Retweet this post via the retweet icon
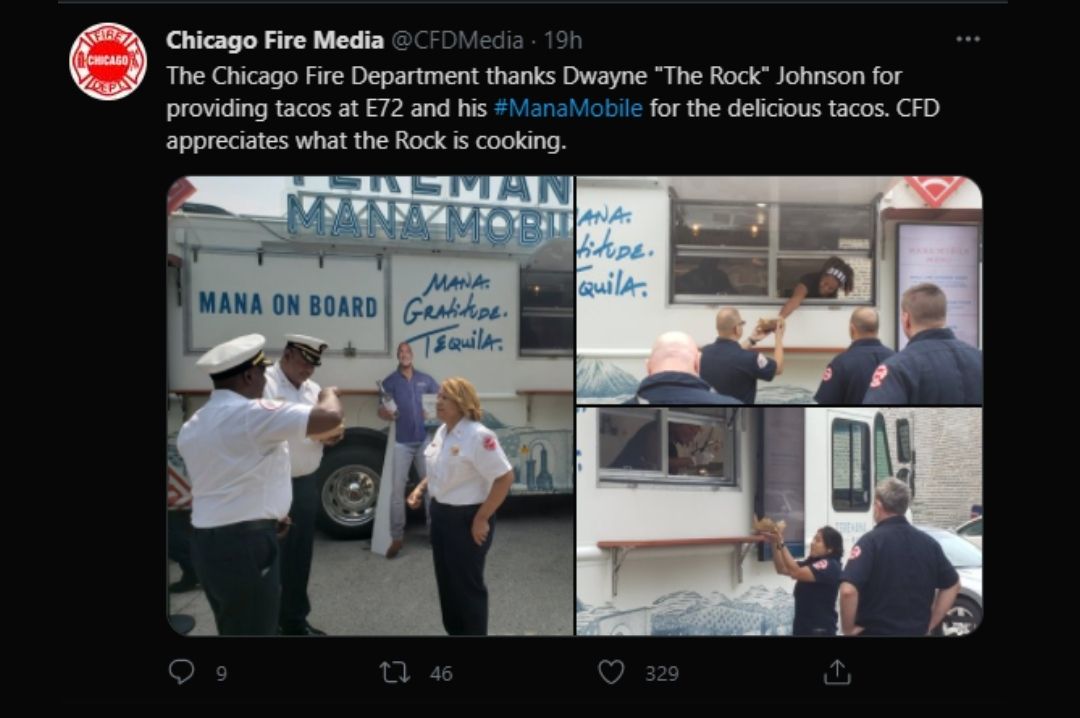1080x718 pixels. coord(395,673)
